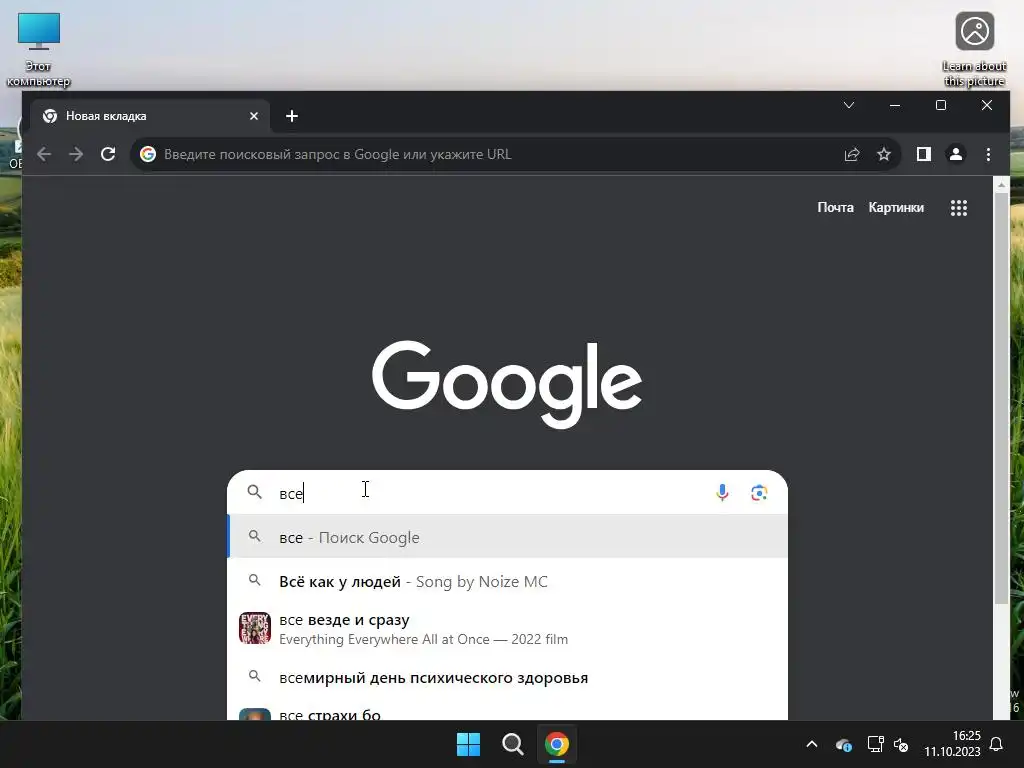Share this page via address bar icon

[852, 154]
